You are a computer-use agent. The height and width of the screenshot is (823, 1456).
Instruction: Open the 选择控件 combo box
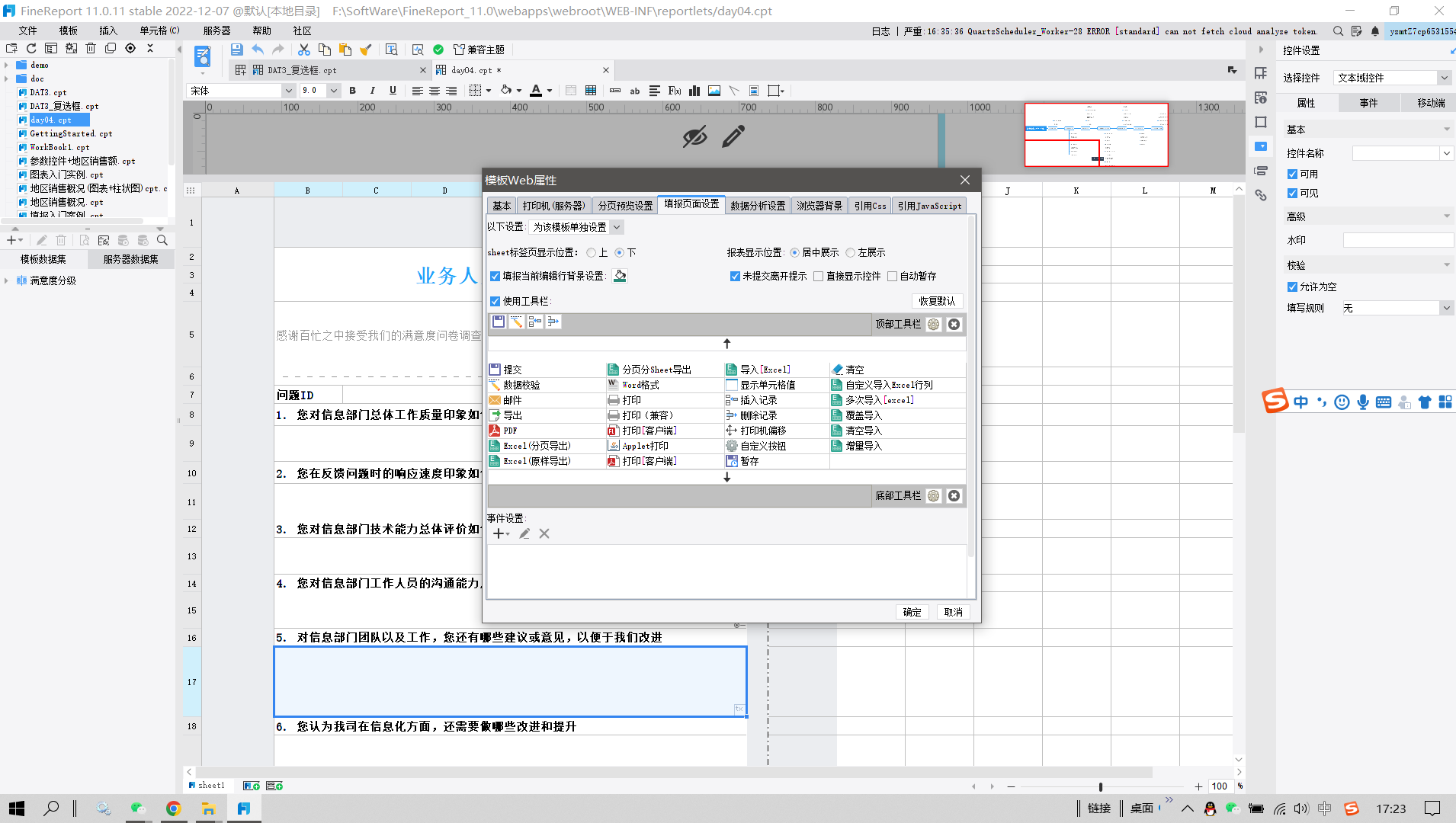(x=1443, y=78)
